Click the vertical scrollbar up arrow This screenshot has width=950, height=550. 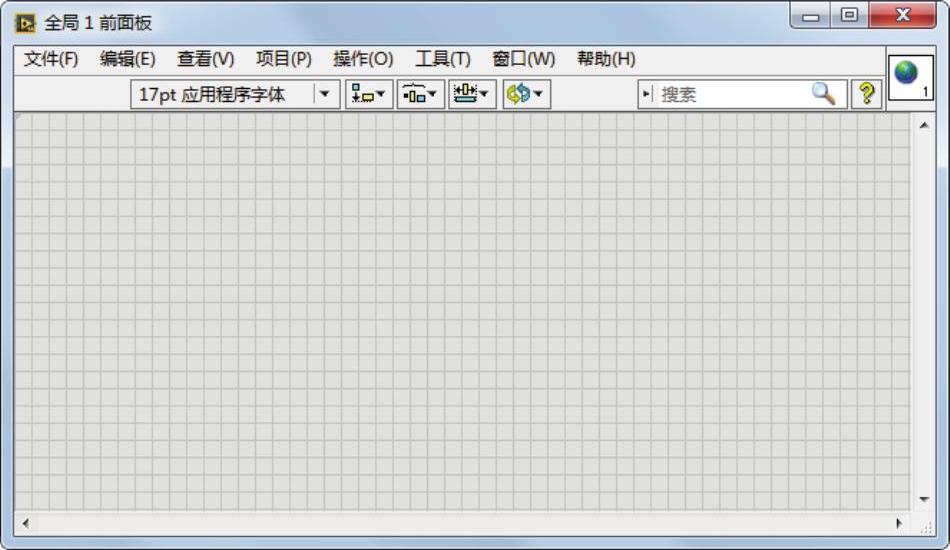(924, 125)
